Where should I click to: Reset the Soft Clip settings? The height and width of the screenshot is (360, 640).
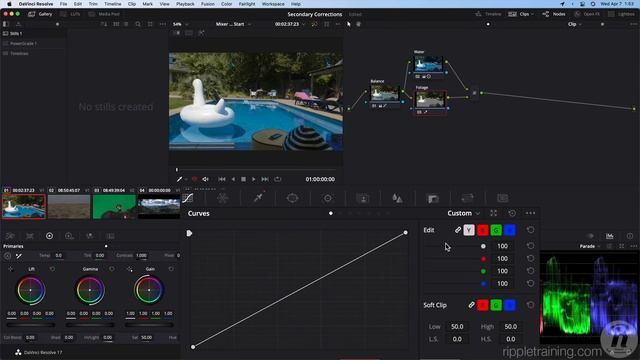[530, 305]
